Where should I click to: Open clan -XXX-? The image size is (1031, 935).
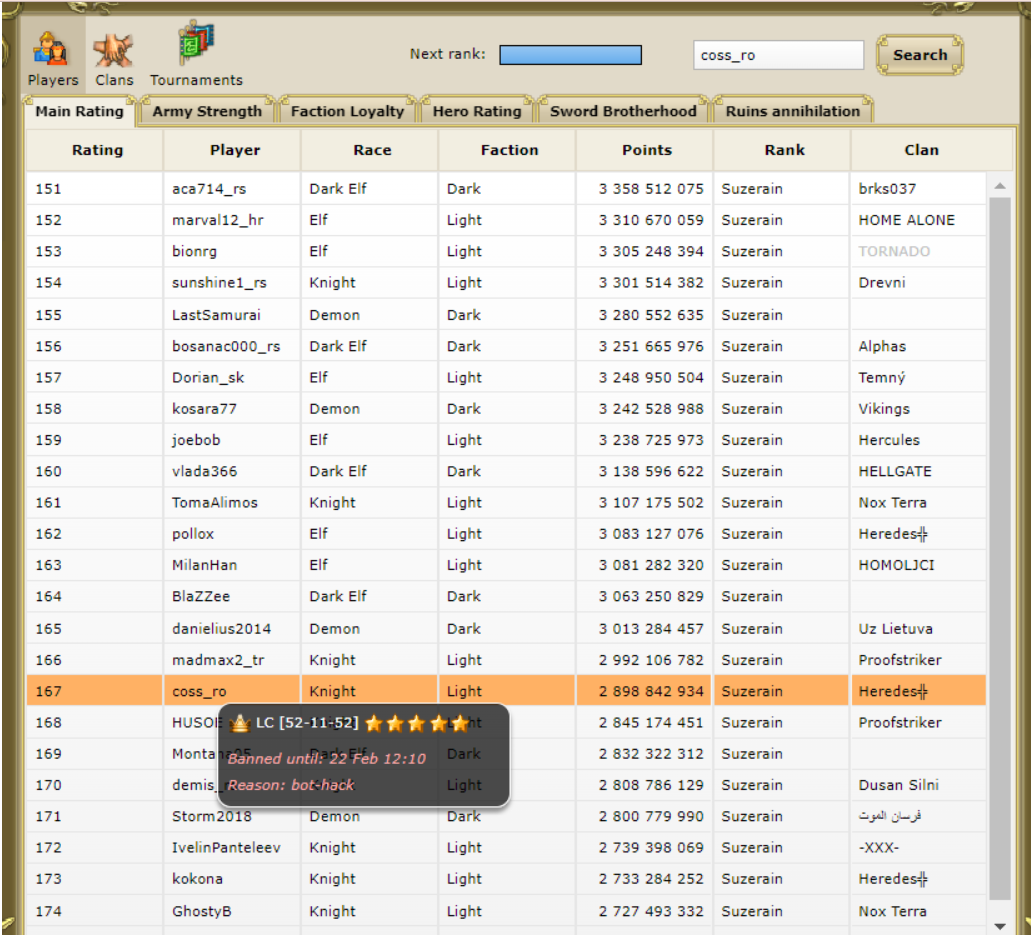[x=878, y=848]
